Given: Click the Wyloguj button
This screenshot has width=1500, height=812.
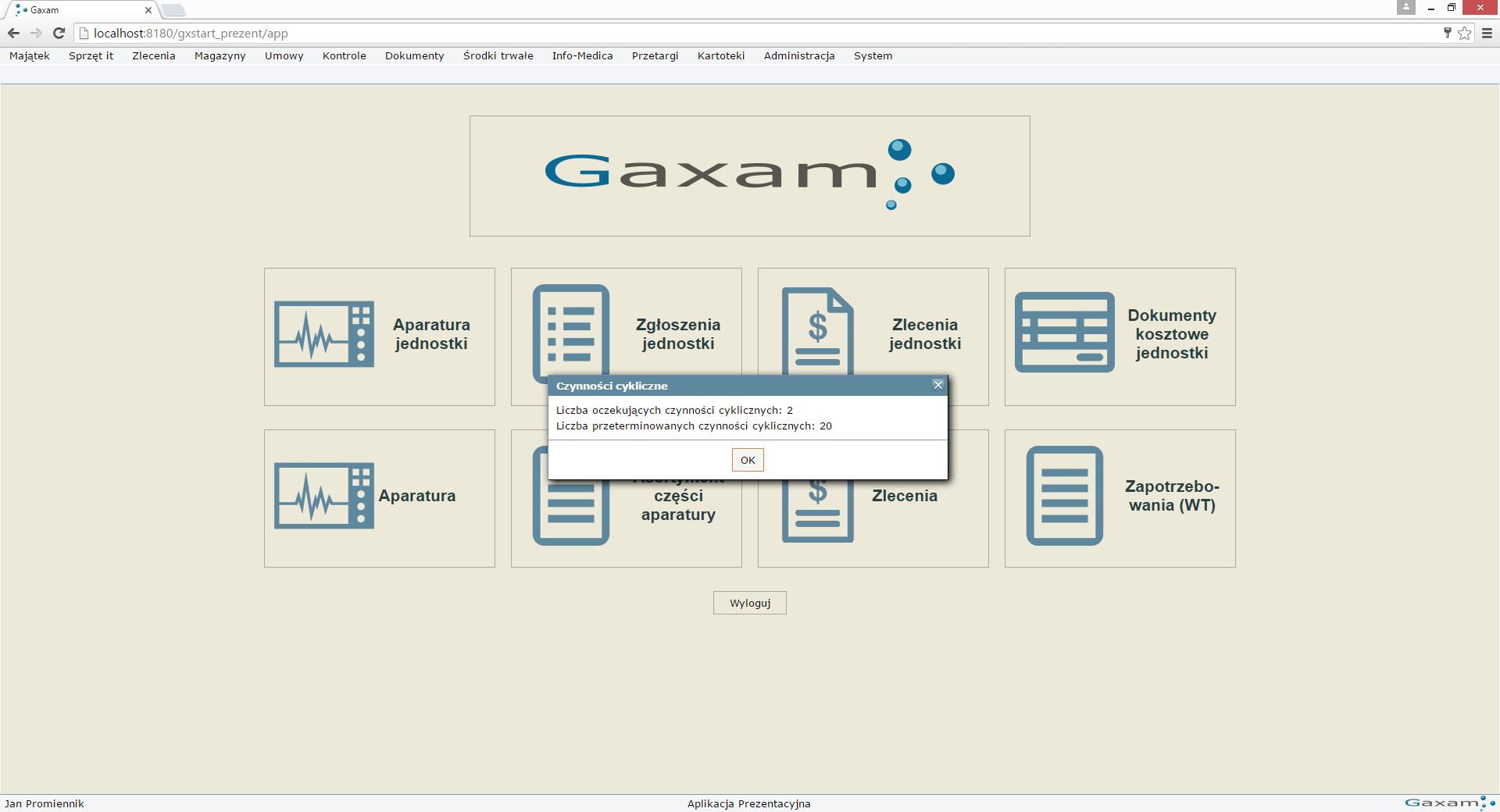Looking at the screenshot, I should click(x=749, y=603).
